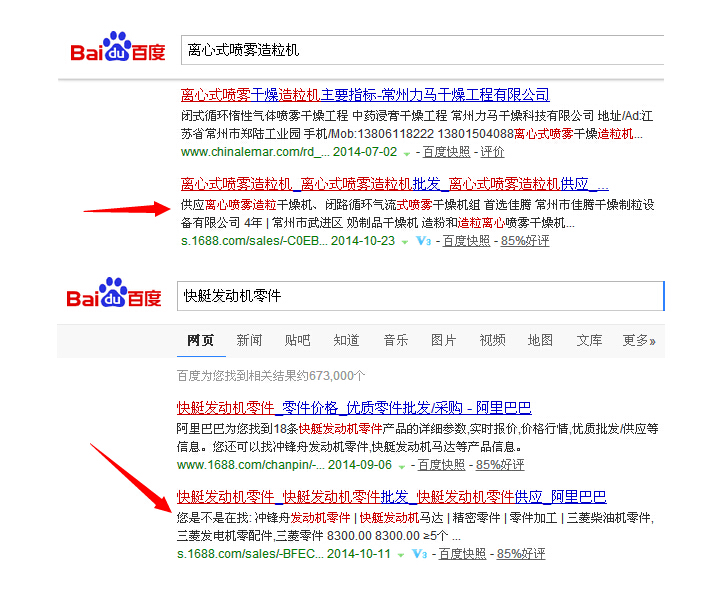The width and height of the screenshot is (716, 592).
Task: Click the www.chinalemar.com/rd_... URL text
Action: pyautogui.click(x=255, y=152)
